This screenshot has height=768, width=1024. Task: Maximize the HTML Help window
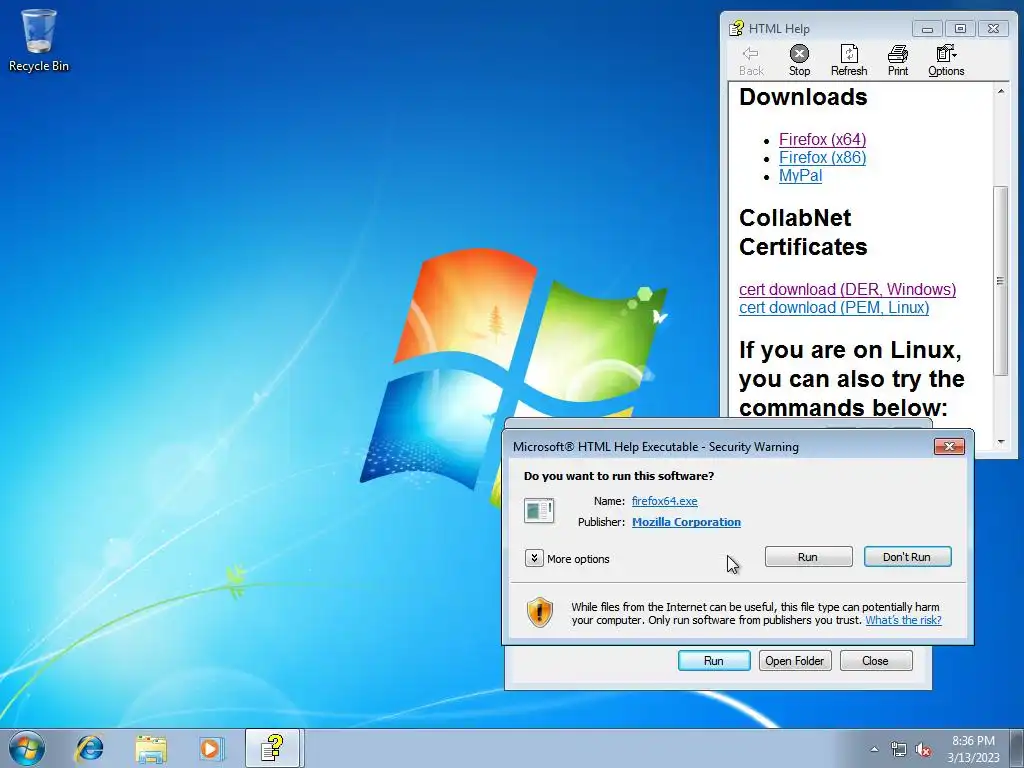[x=960, y=29]
